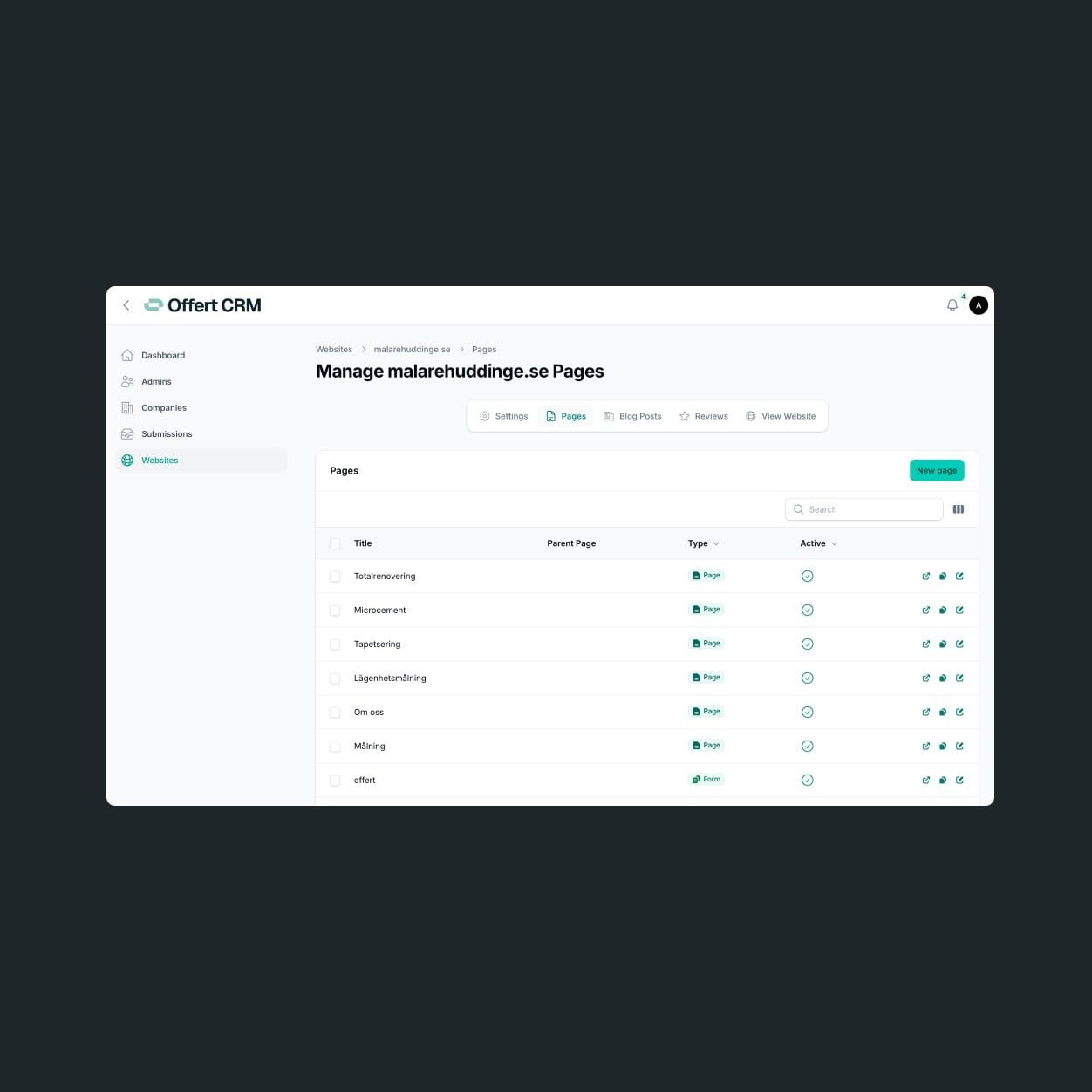
Task: Select the checkbox for Om oss row
Action: tap(335, 712)
